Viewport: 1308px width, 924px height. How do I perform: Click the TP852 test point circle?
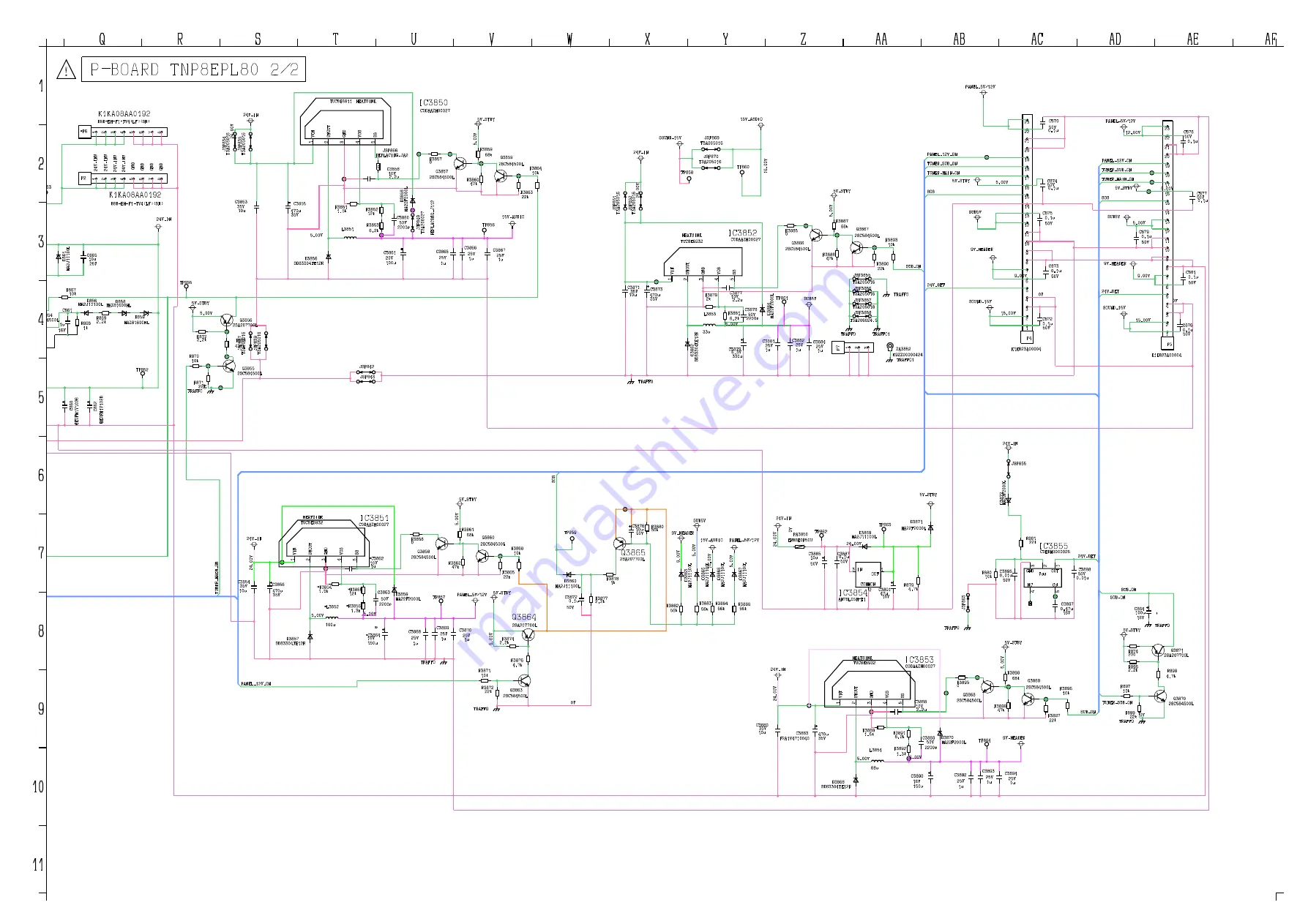coord(143,375)
